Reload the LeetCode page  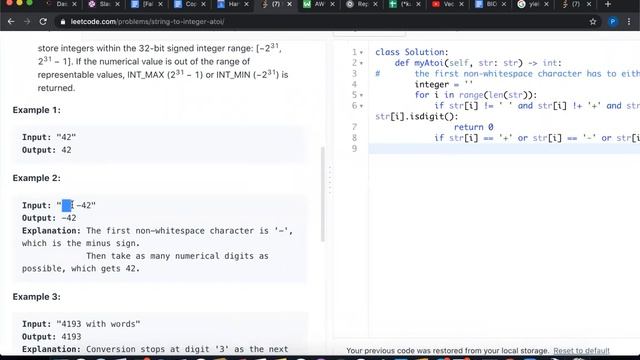43,22
